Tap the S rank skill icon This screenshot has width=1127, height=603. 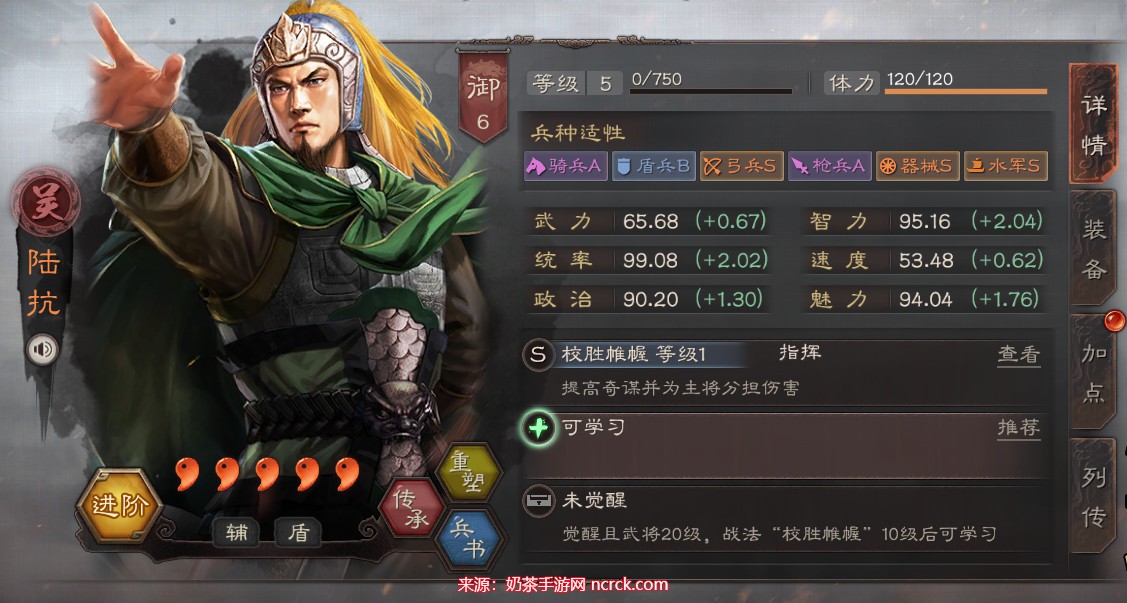[538, 354]
